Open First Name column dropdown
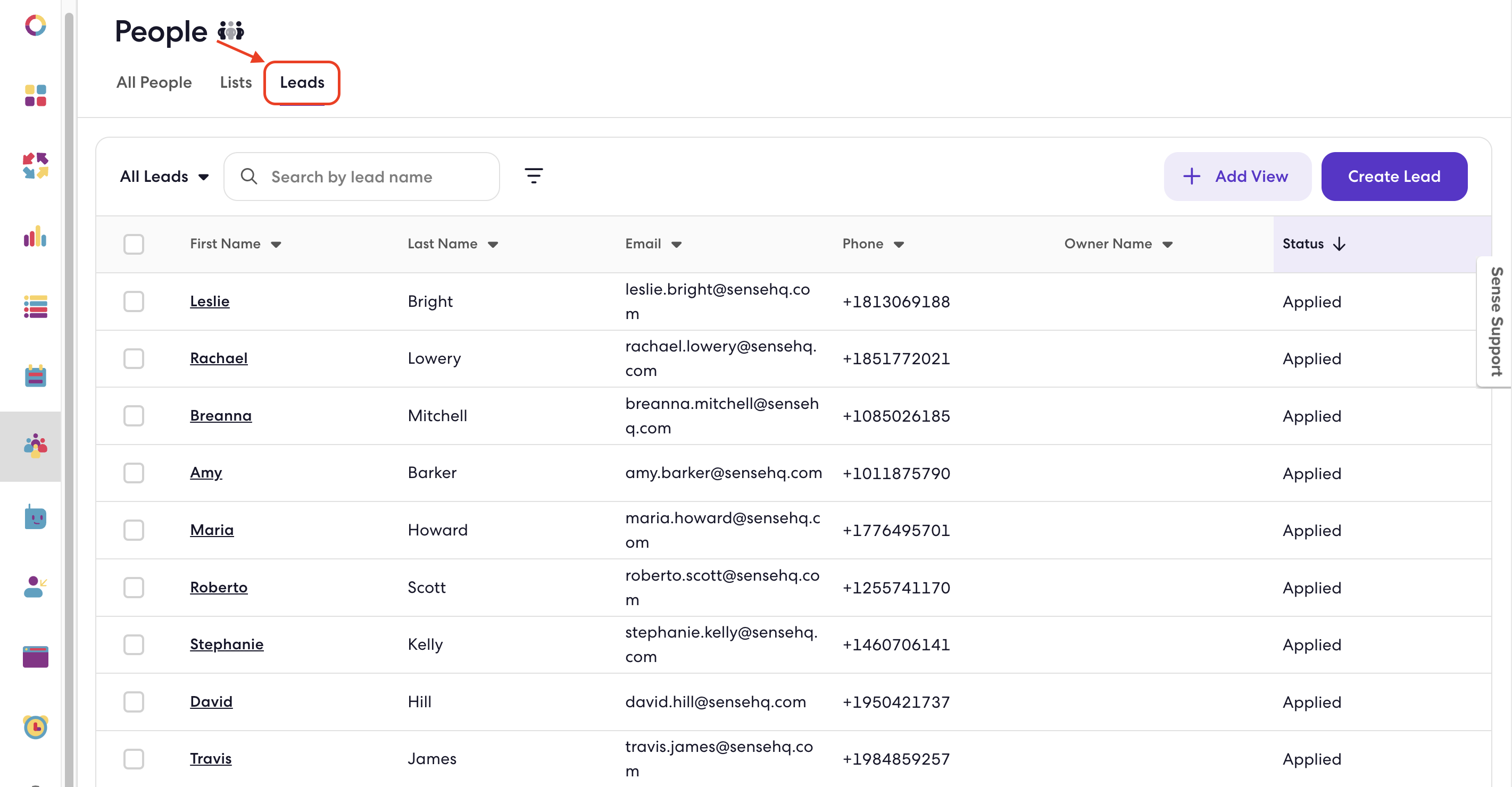 [x=276, y=245]
